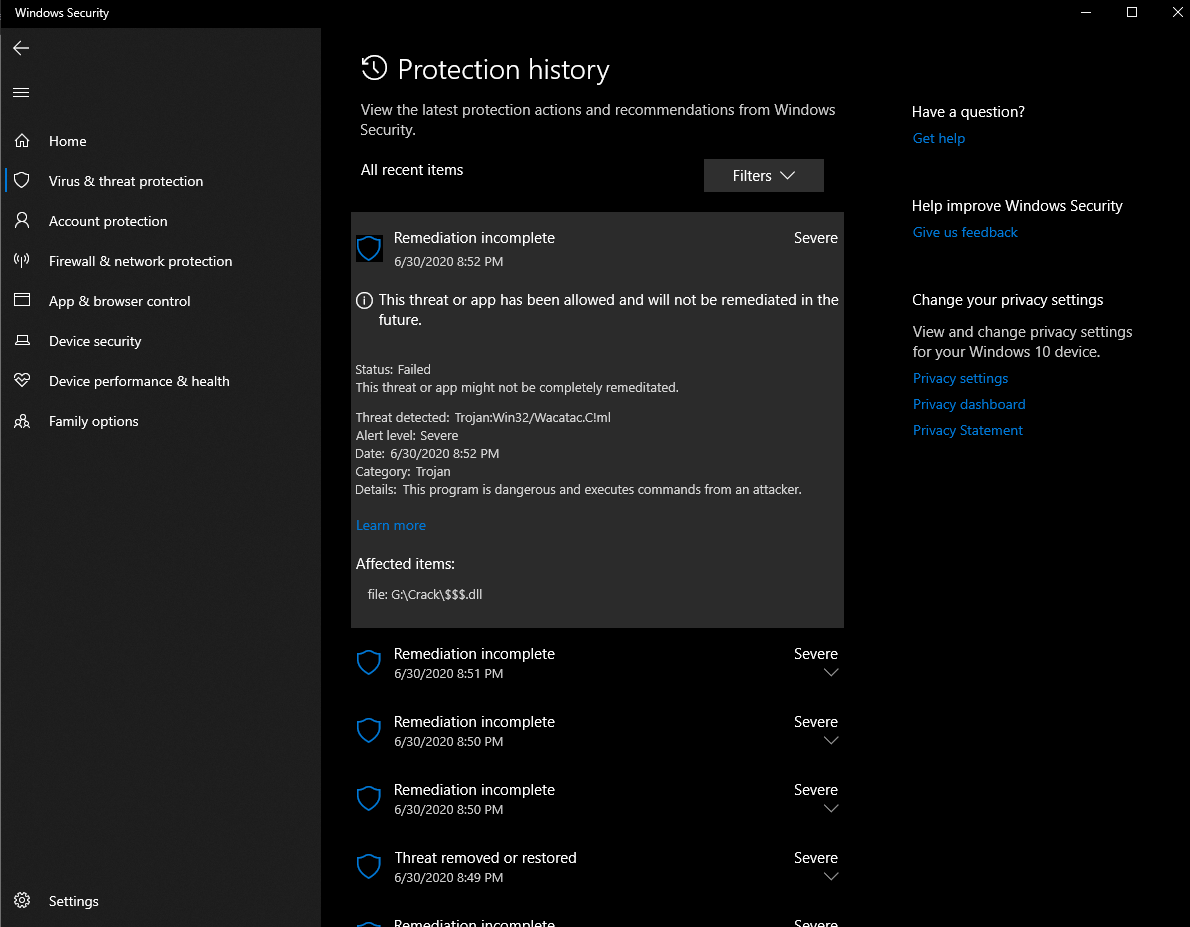Click the Device performance heart icon
This screenshot has width=1190, height=927.
(x=22, y=380)
